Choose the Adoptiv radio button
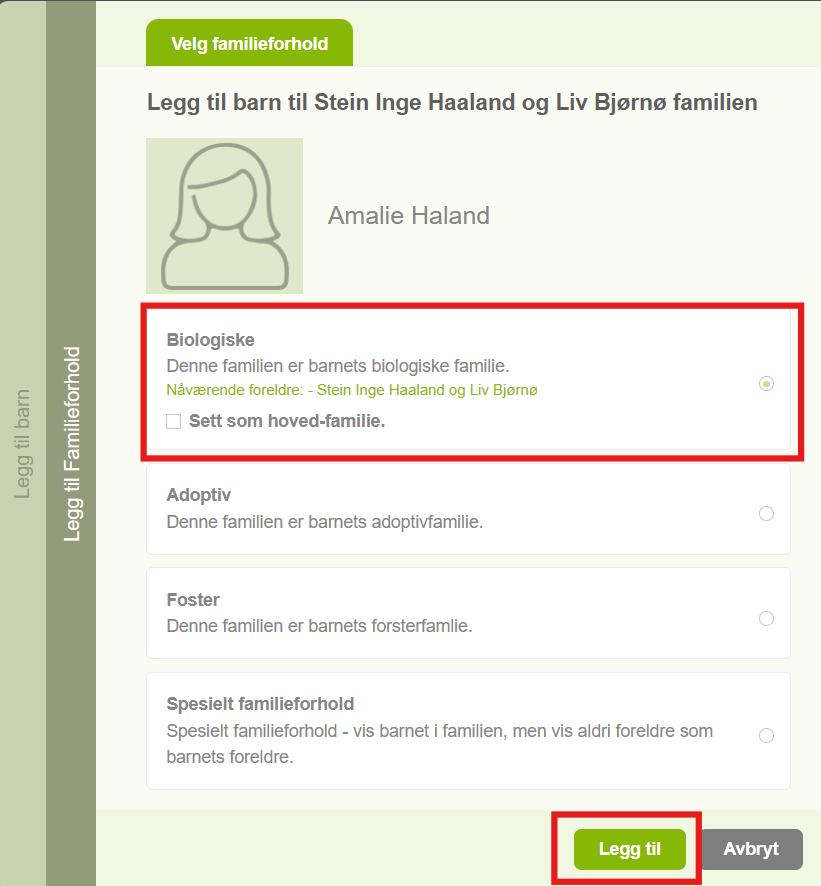The width and height of the screenshot is (821, 886). point(766,514)
